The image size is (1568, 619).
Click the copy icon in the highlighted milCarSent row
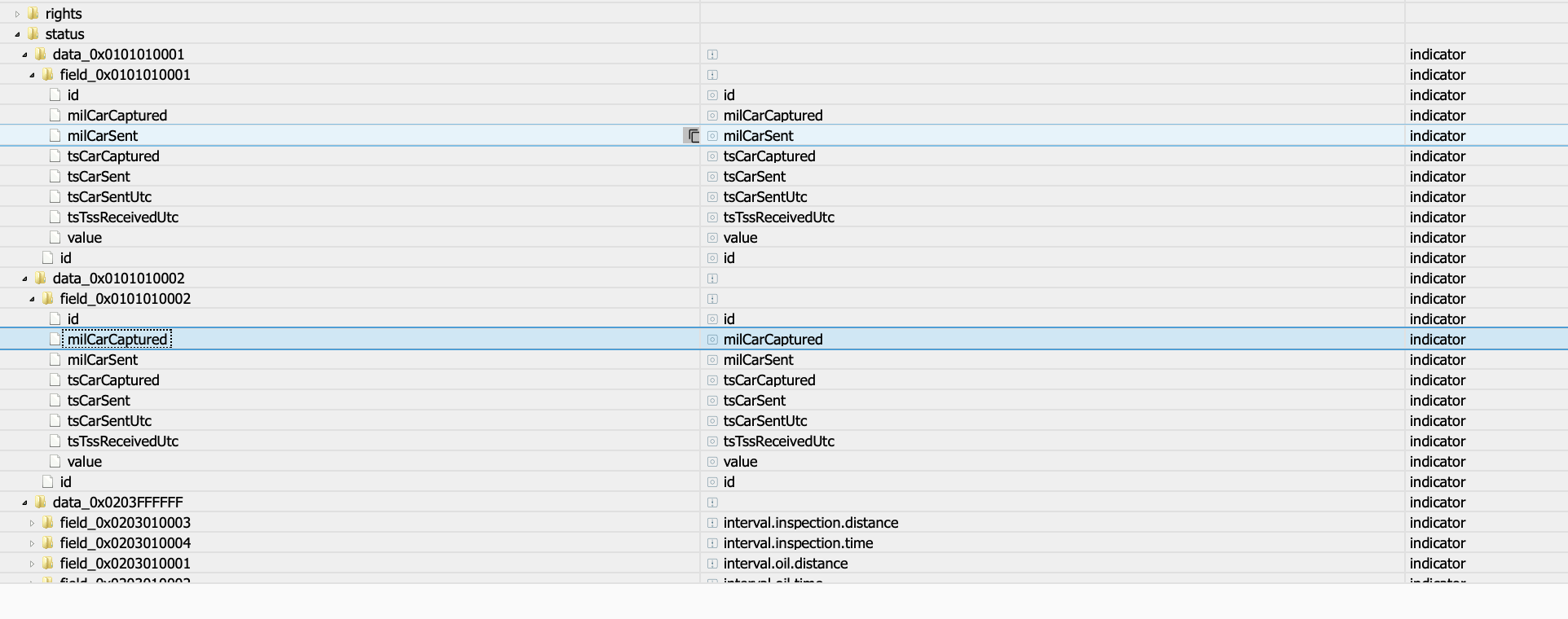692,136
